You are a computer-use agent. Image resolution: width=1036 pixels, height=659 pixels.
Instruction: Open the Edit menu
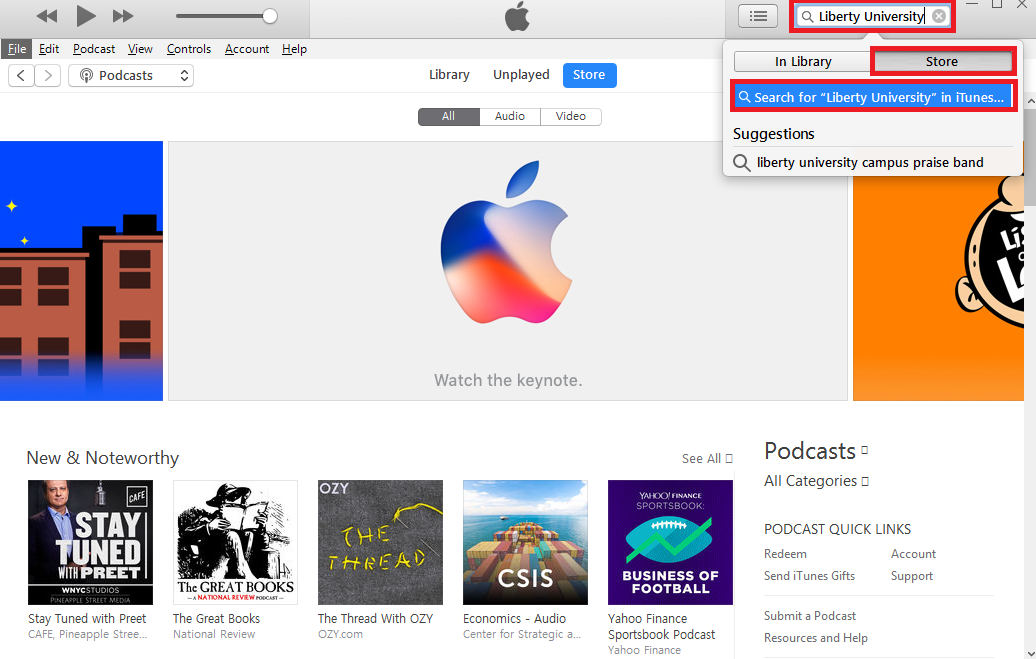tap(49, 49)
